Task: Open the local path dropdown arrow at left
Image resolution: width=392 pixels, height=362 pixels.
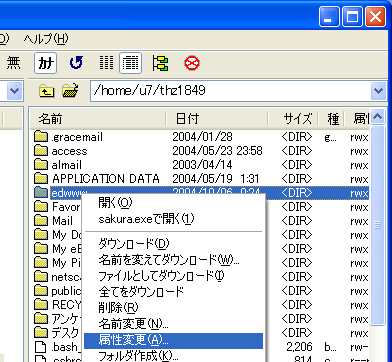Action: click(x=14, y=90)
